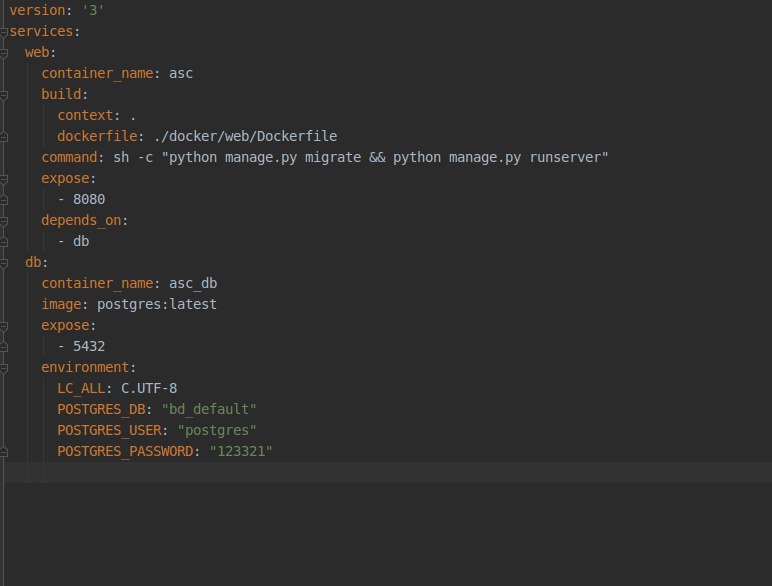This screenshot has height=586, width=772.
Task: Select the postgres:latest image value
Action: 157,304
